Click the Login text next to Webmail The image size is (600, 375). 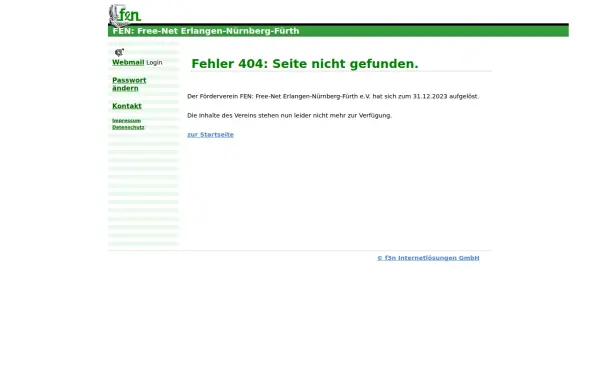pyautogui.click(x=154, y=63)
